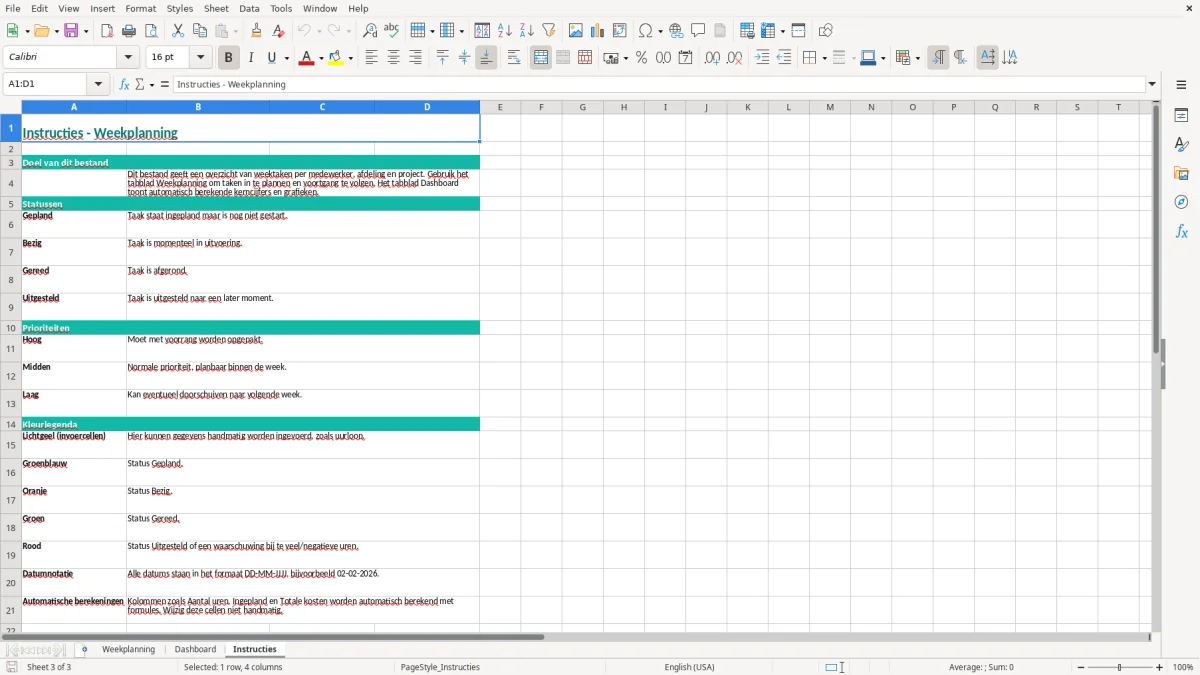Click the Sort Ascending icon
Screen dimensions: 1200x675
click(x=505, y=31)
